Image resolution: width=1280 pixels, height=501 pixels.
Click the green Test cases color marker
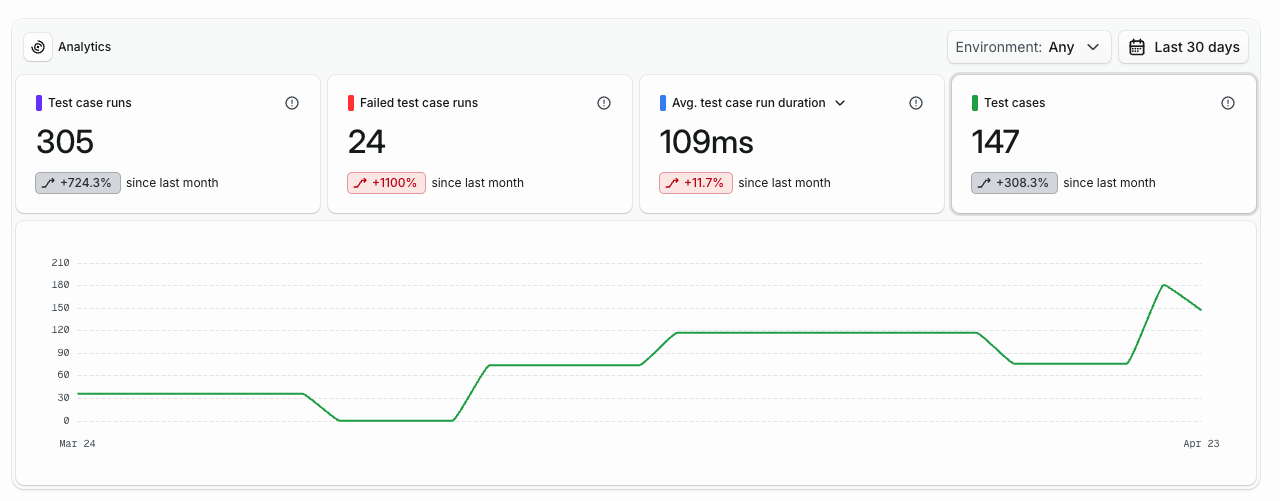(x=975, y=103)
